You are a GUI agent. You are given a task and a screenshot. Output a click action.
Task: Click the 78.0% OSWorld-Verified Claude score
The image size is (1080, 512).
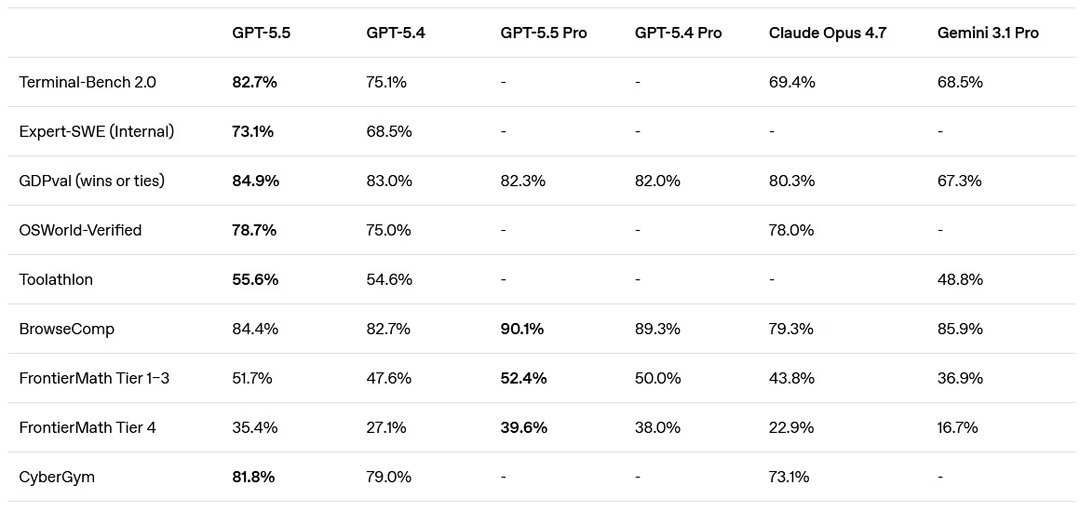pyautogui.click(x=791, y=230)
